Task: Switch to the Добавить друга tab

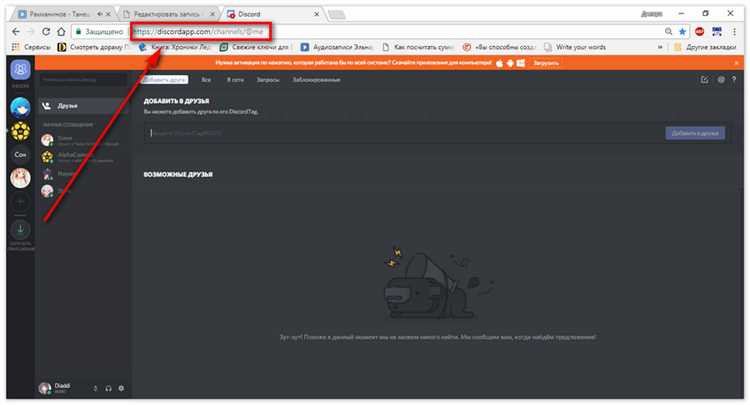Action: 165,80
